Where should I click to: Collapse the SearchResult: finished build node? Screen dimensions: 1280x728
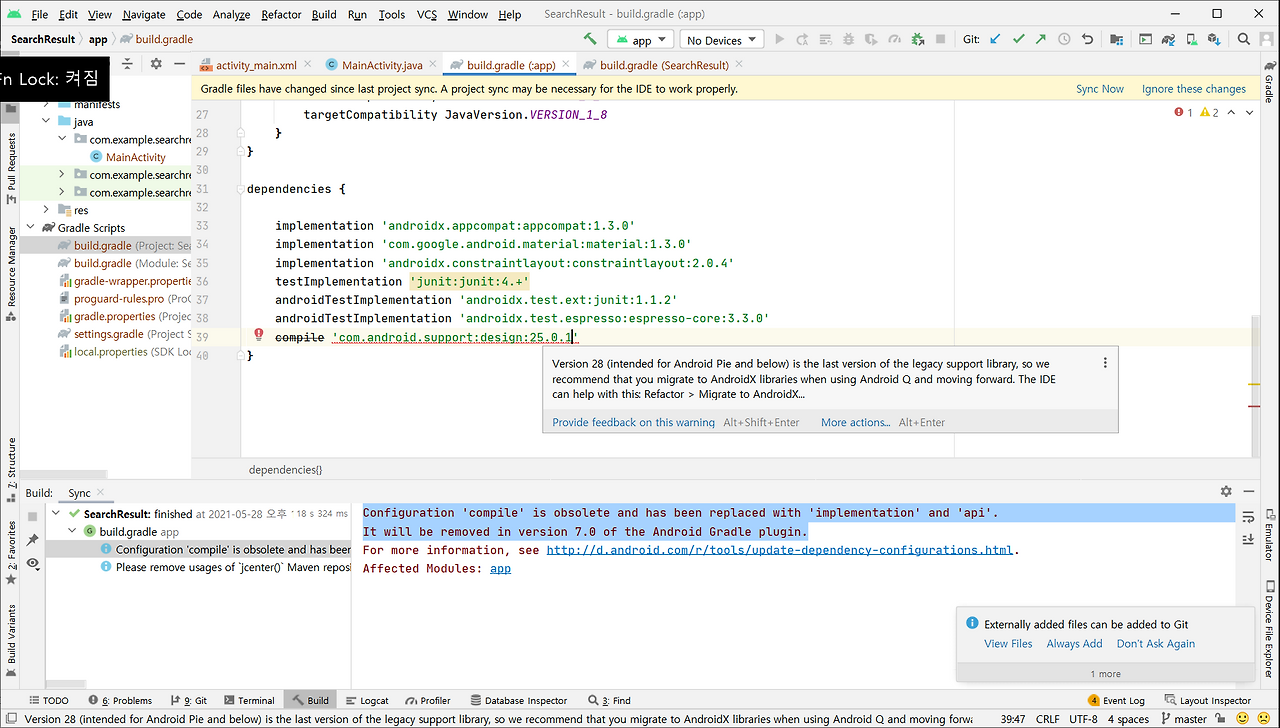click(x=58, y=514)
